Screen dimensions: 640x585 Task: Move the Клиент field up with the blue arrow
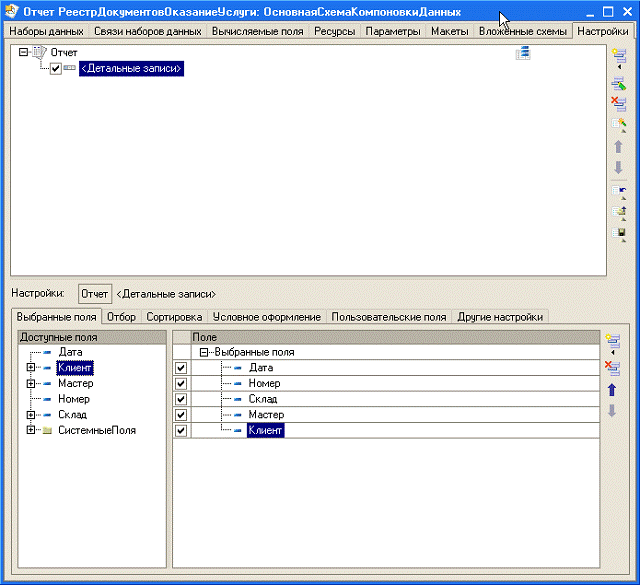point(613,390)
